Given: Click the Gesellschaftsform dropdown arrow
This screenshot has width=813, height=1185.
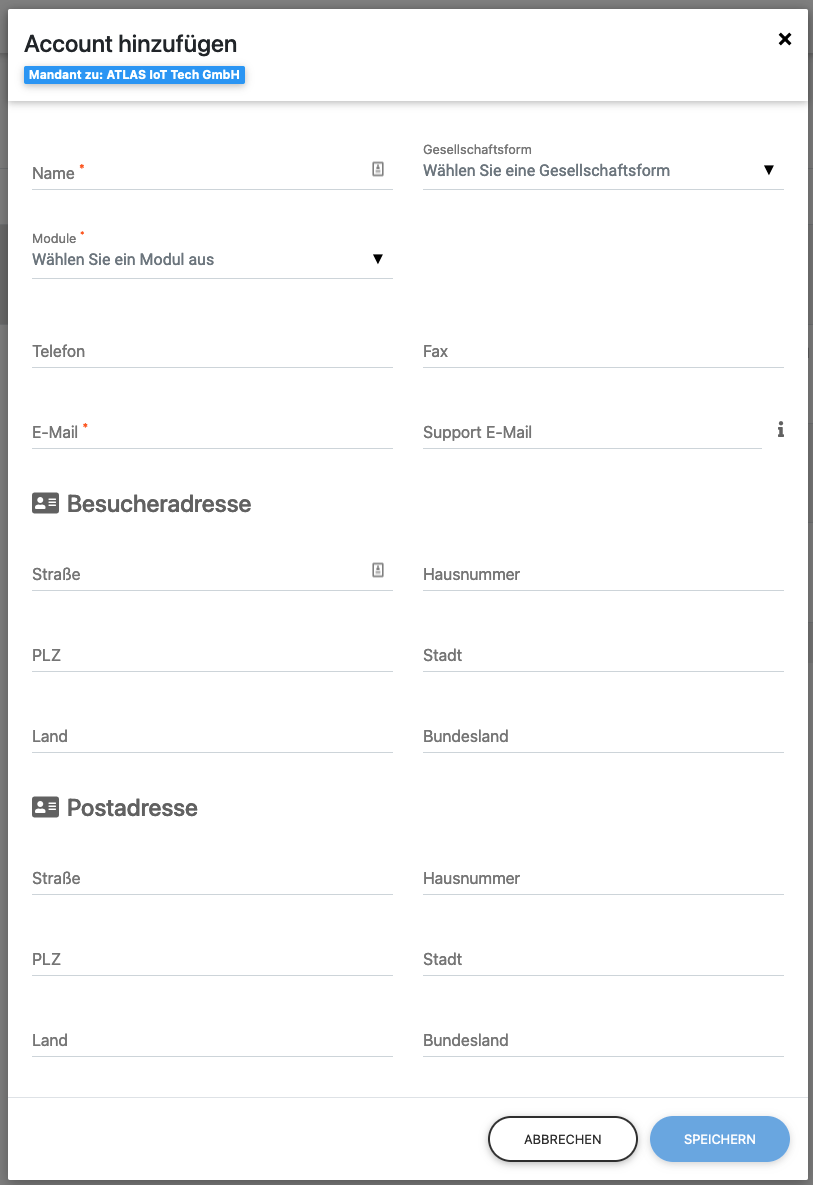Looking at the screenshot, I should 769,170.
